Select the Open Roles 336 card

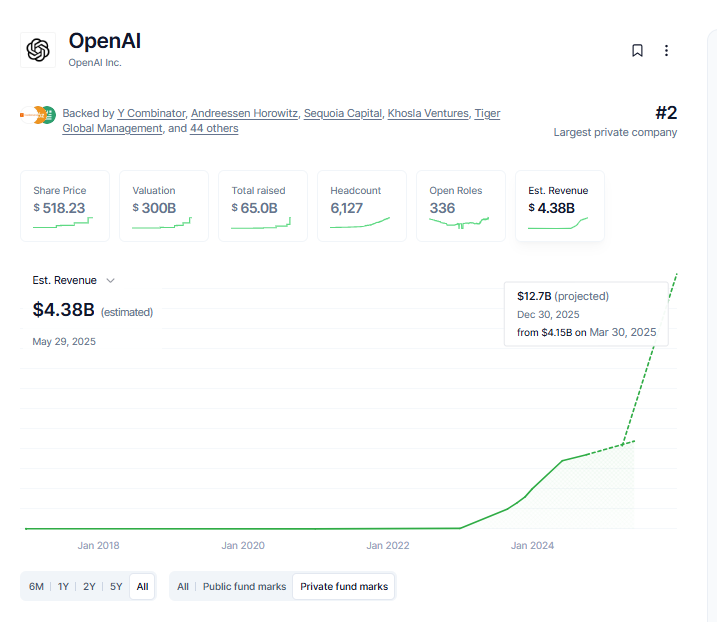461,206
